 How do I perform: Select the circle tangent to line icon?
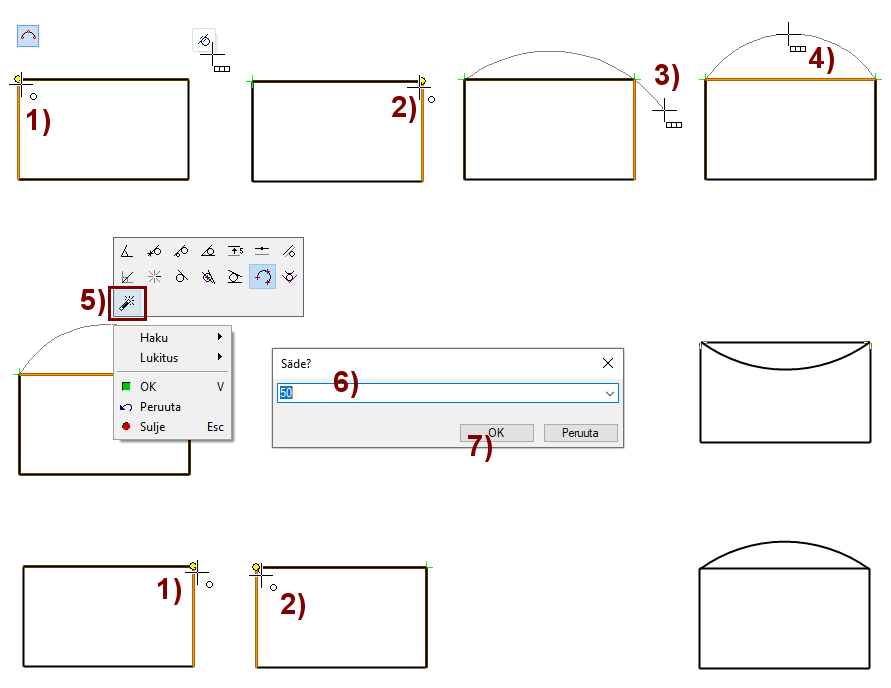click(x=181, y=277)
